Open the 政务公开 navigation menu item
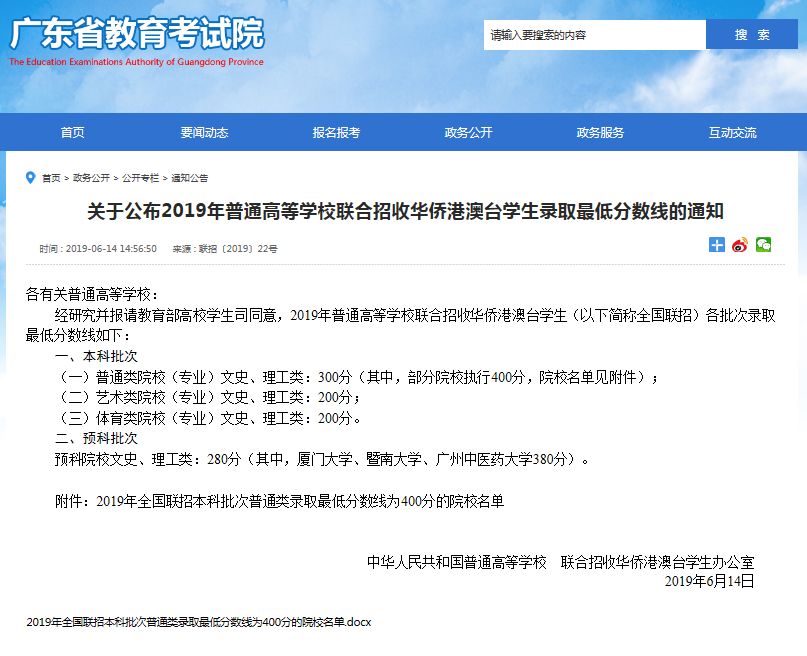This screenshot has width=807, height=656. pos(468,132)
